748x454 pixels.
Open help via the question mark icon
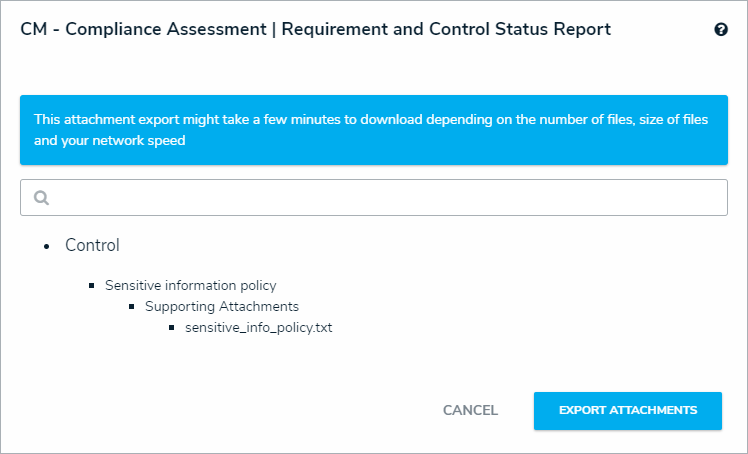[x=721, y=30]
